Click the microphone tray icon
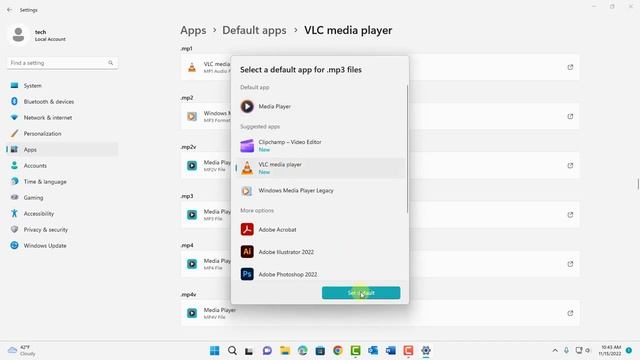The height and width of the screenshot is (360, 640). (567, 351)
